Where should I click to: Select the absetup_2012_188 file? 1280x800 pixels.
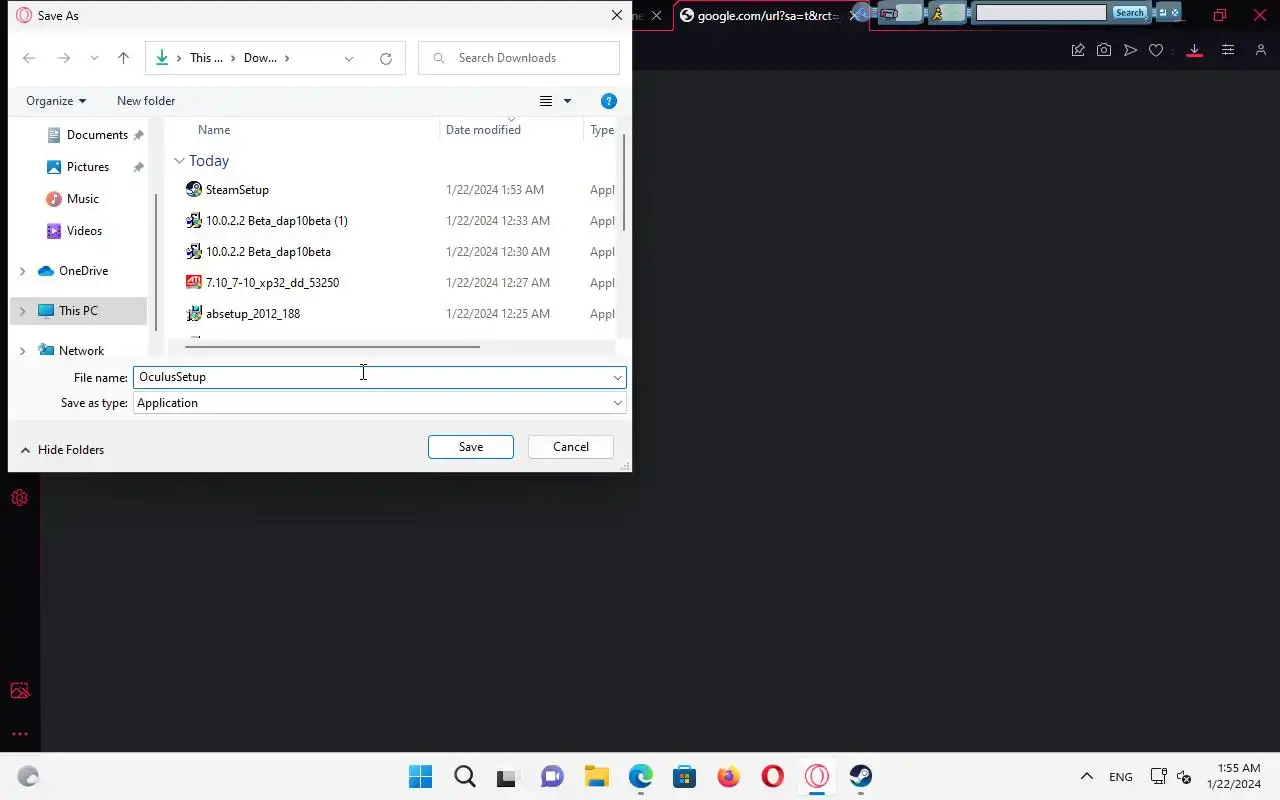click(253, 314)
